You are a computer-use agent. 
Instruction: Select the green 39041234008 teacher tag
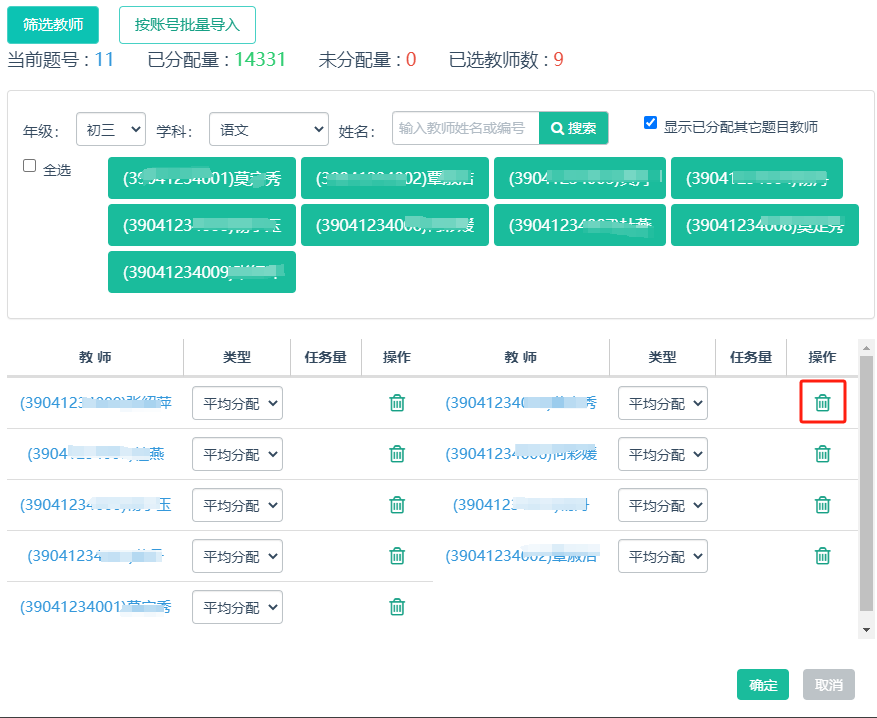tap(765, 225)
